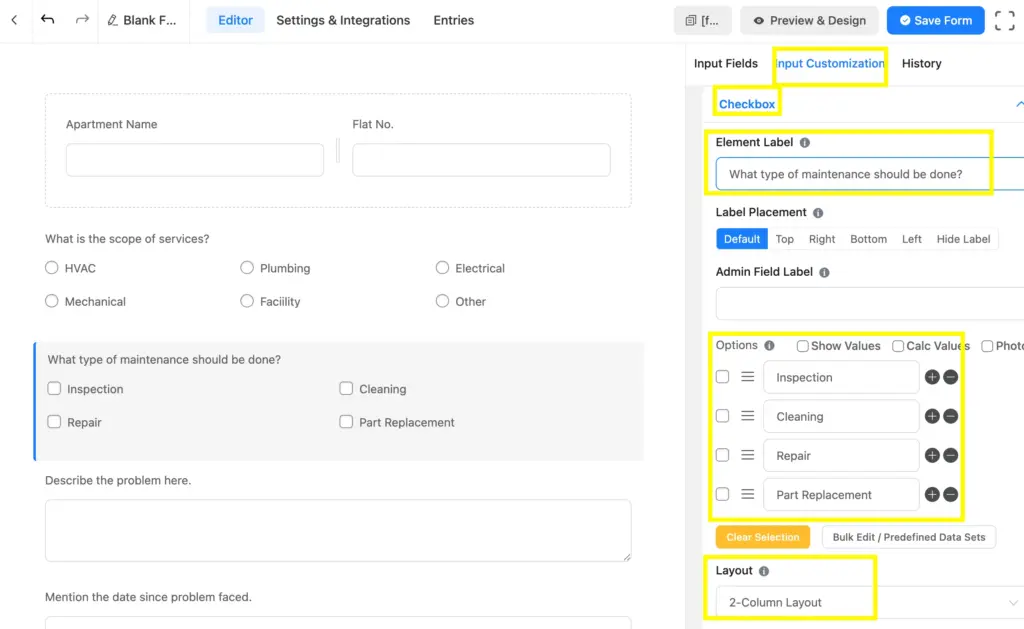This screenshot has width=1024, height=629.
Task: Enter fullscreen using the expand icon
Action: click(1004, 20)
